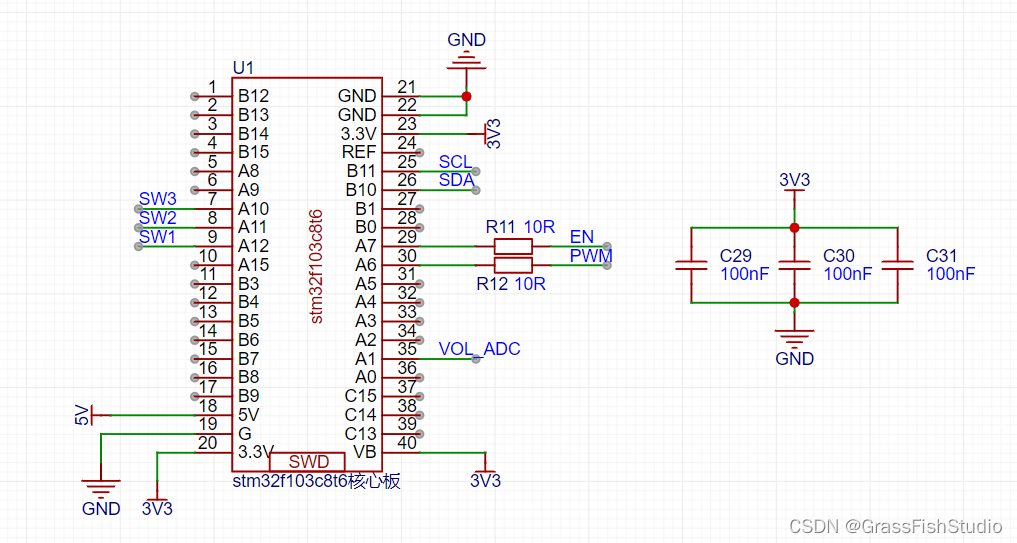Click the 100nF value under C31

coord(951,274)
